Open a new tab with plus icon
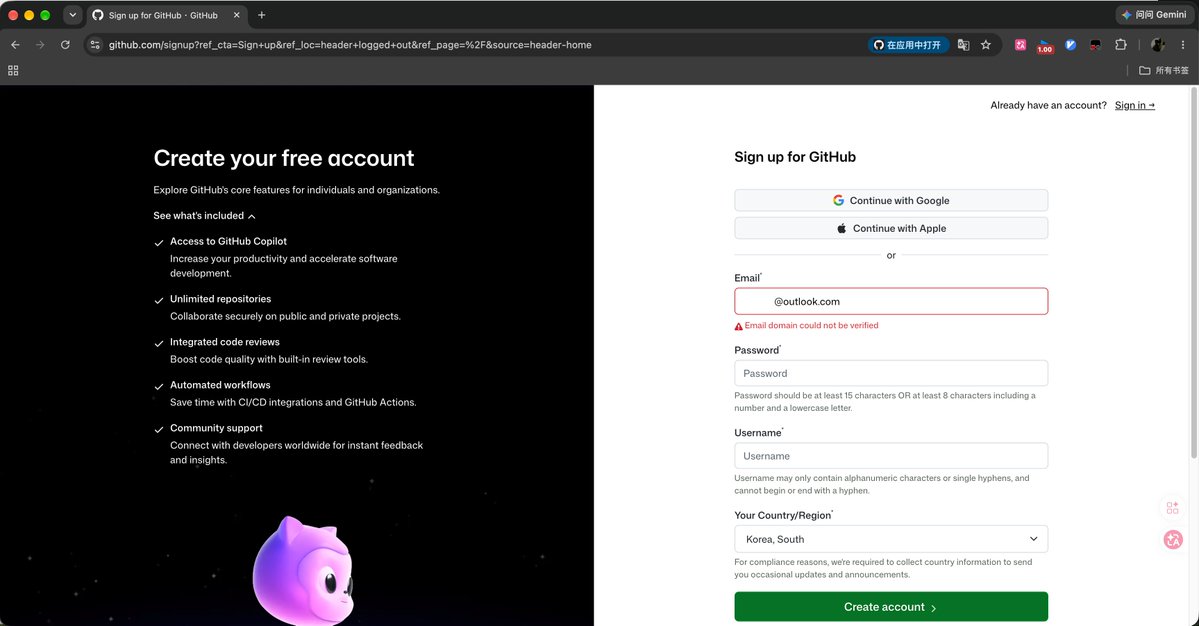 (262, 15)
